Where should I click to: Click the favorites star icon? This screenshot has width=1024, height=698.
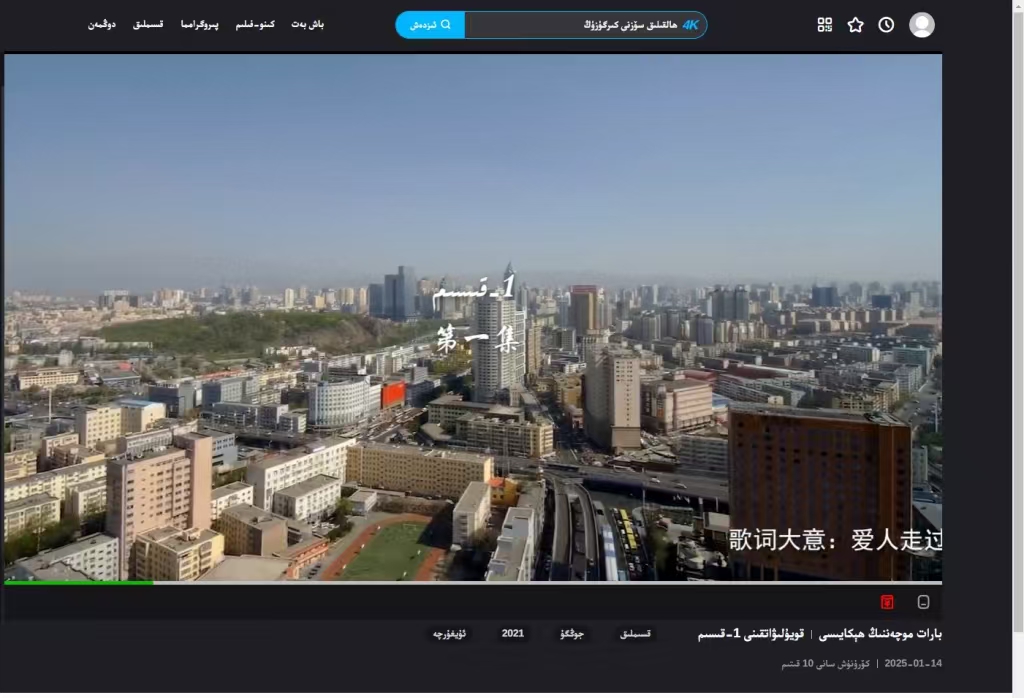855,25
